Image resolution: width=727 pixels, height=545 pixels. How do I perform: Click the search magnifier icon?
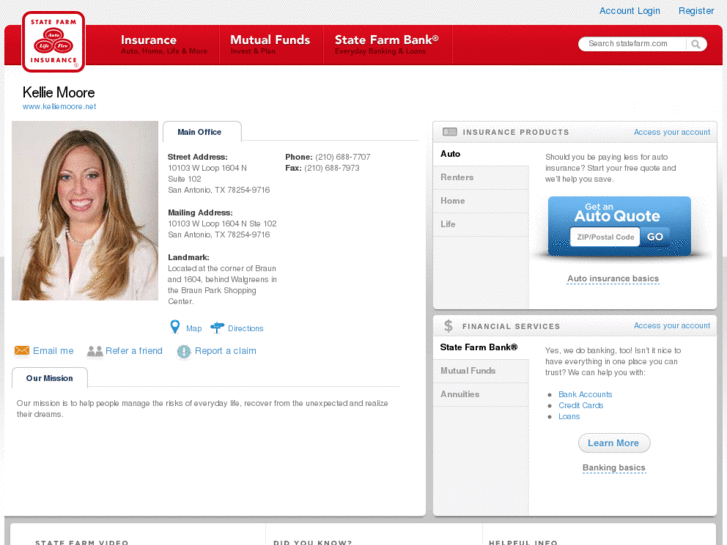click(695, 44)
